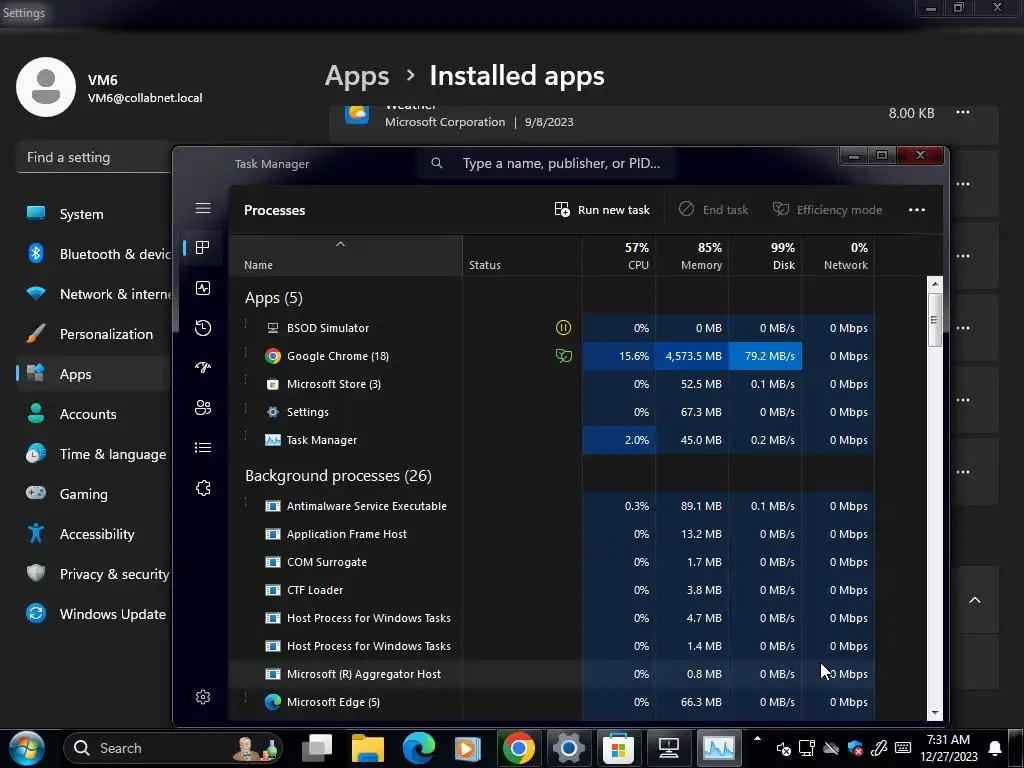The width and height of the screenshot is (1024, 768).
Task: Open Task View on the taskbar
Action: point(318,748)
